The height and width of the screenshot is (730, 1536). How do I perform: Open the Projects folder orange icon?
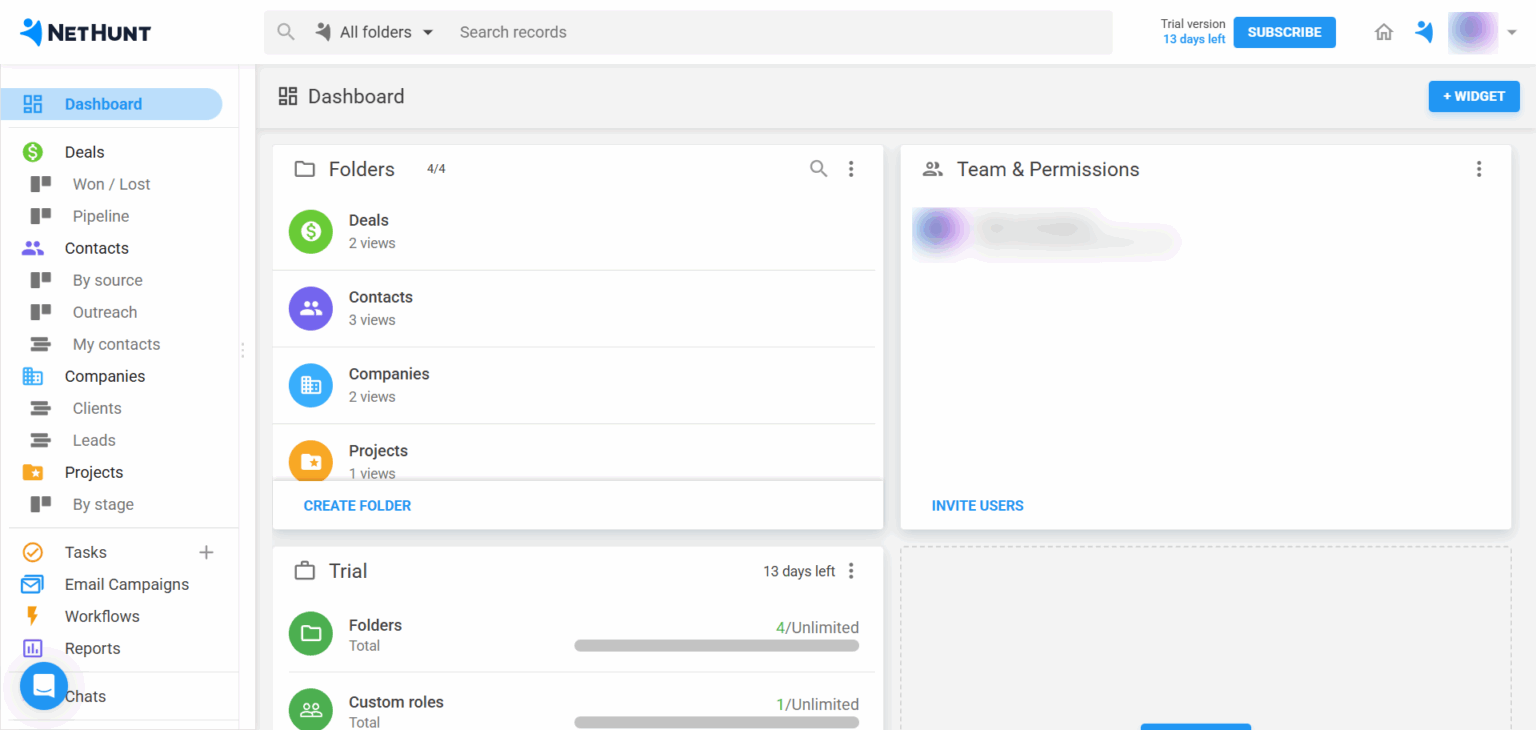[311, 460]
